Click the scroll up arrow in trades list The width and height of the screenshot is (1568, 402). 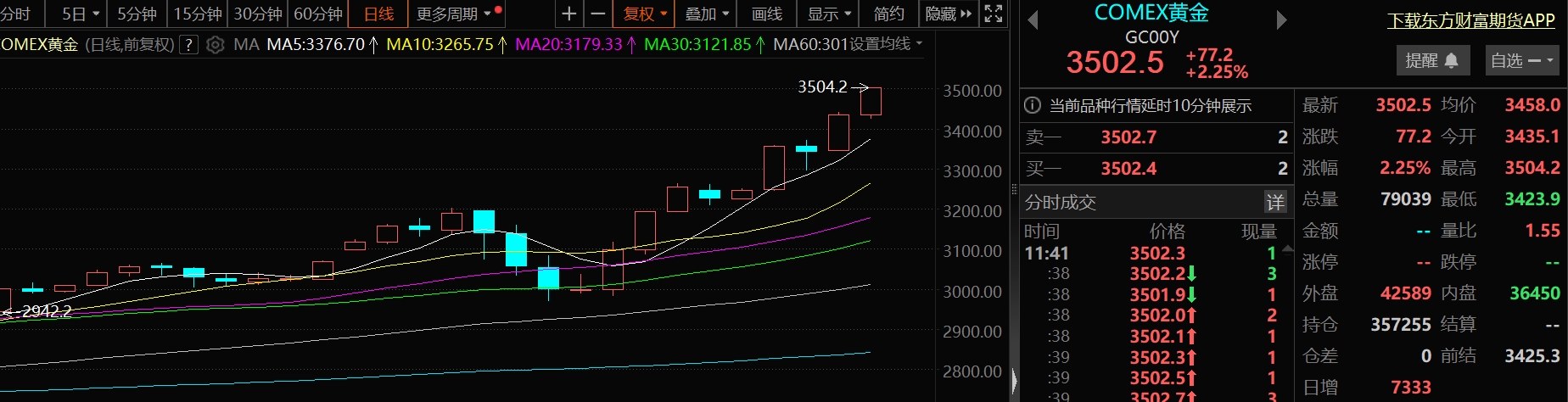coord(1287,249)
